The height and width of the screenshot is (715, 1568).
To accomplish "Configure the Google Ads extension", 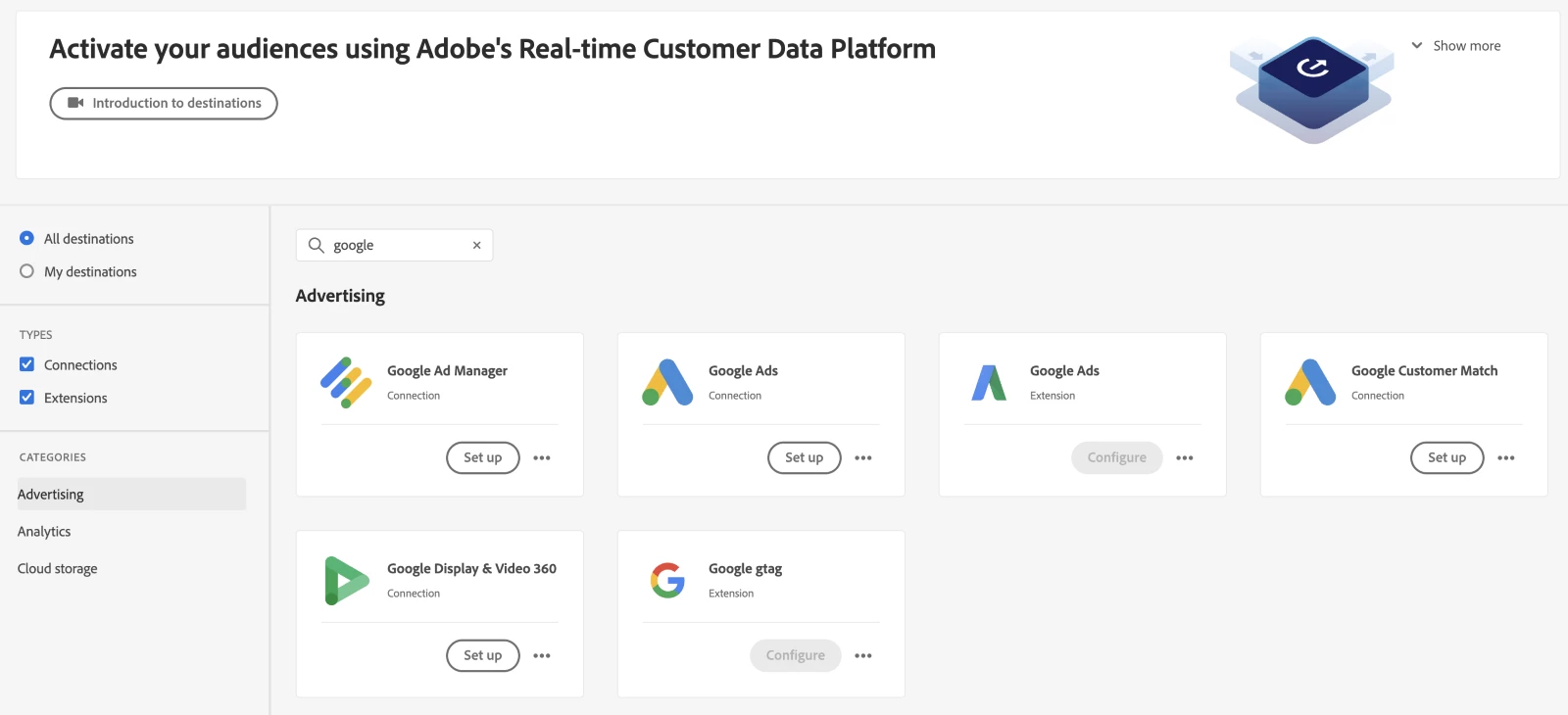I will coord(1117,457).
